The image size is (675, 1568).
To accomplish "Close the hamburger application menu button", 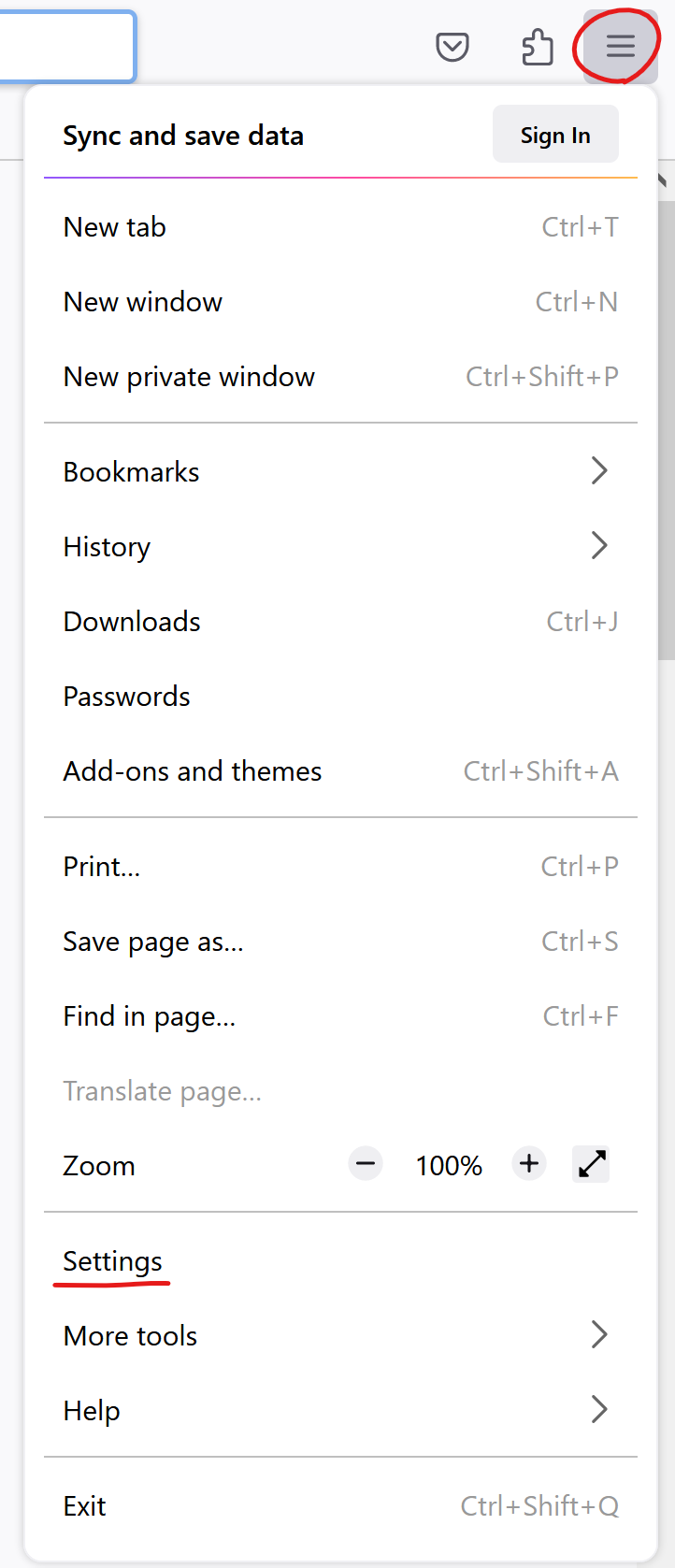I will point(620,46).
